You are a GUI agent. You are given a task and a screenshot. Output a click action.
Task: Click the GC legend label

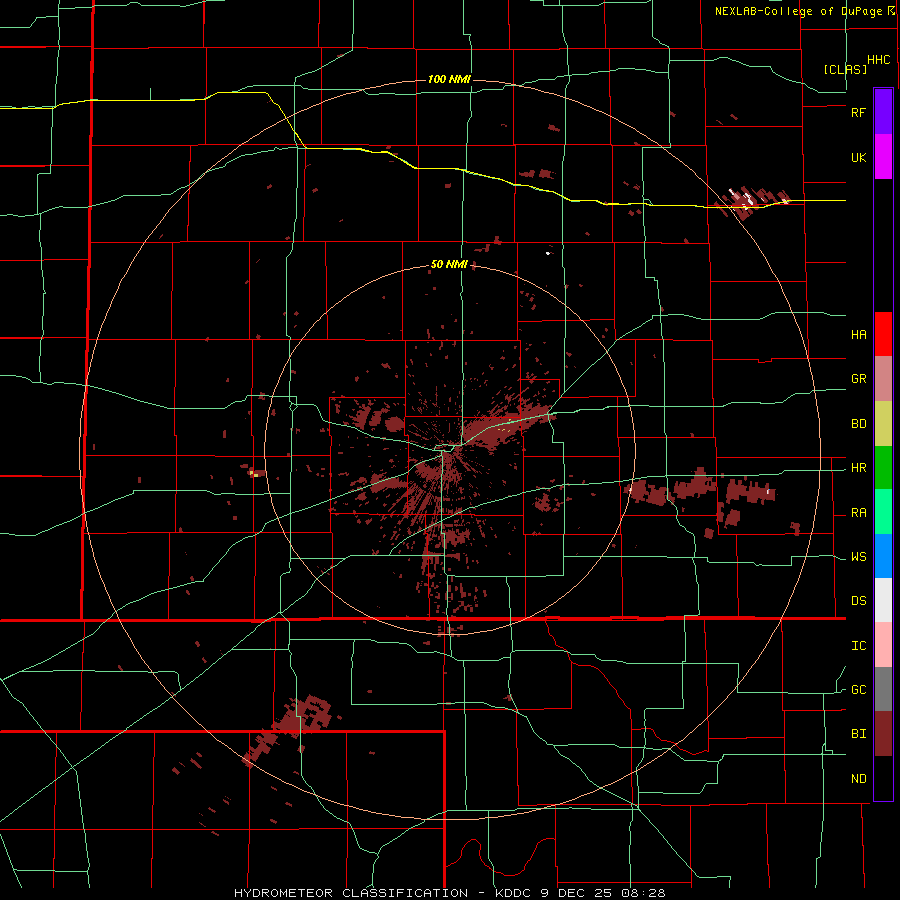(x=858, y=690)
